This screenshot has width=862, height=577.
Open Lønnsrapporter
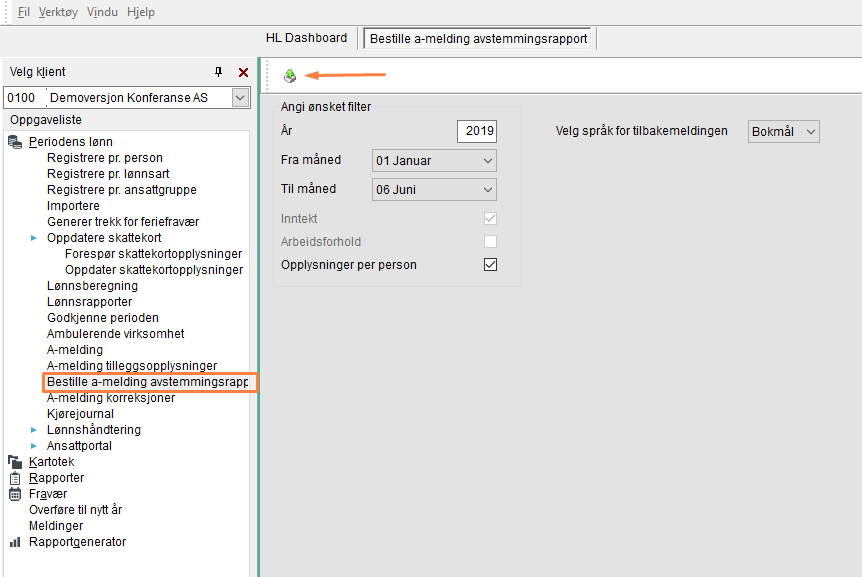[89, 302]
